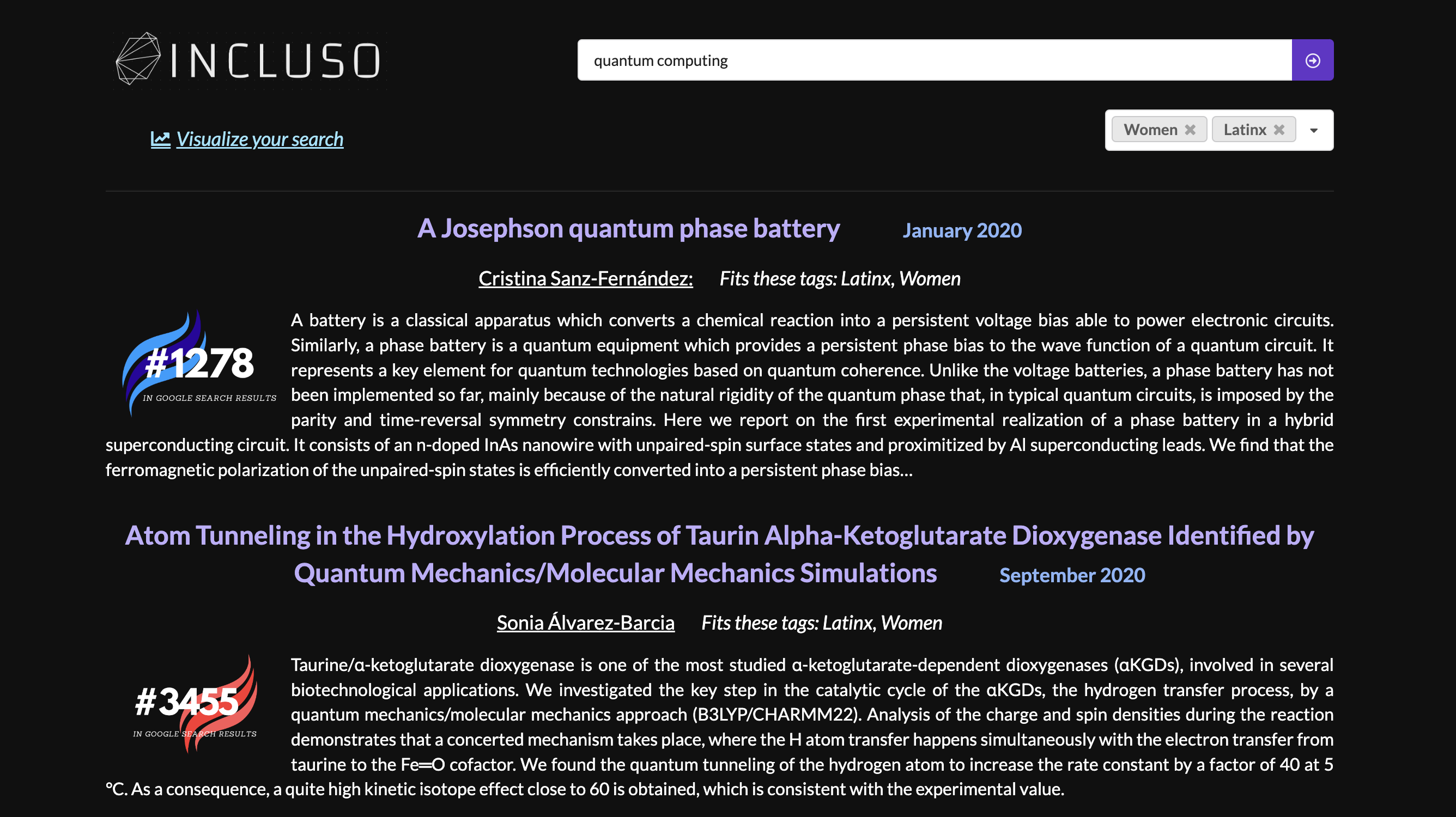Click the Women tag chip label
The width and height of the screenshot is (1456, 817).
pos(1150,130)
